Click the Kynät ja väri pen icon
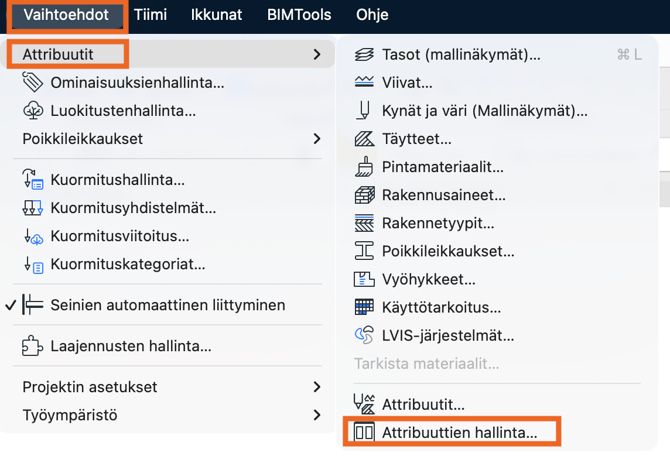 pyautogui.click(x=364, y=111)
